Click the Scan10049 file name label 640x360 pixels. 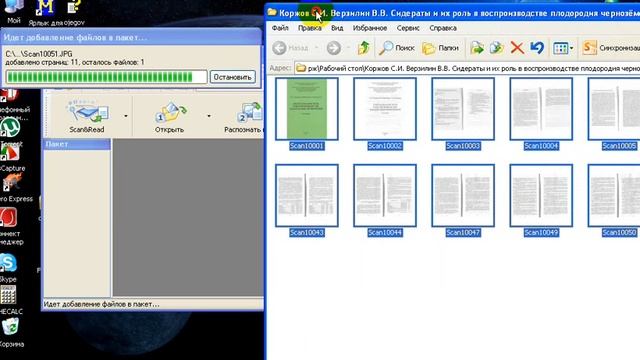tap(541, 233)
